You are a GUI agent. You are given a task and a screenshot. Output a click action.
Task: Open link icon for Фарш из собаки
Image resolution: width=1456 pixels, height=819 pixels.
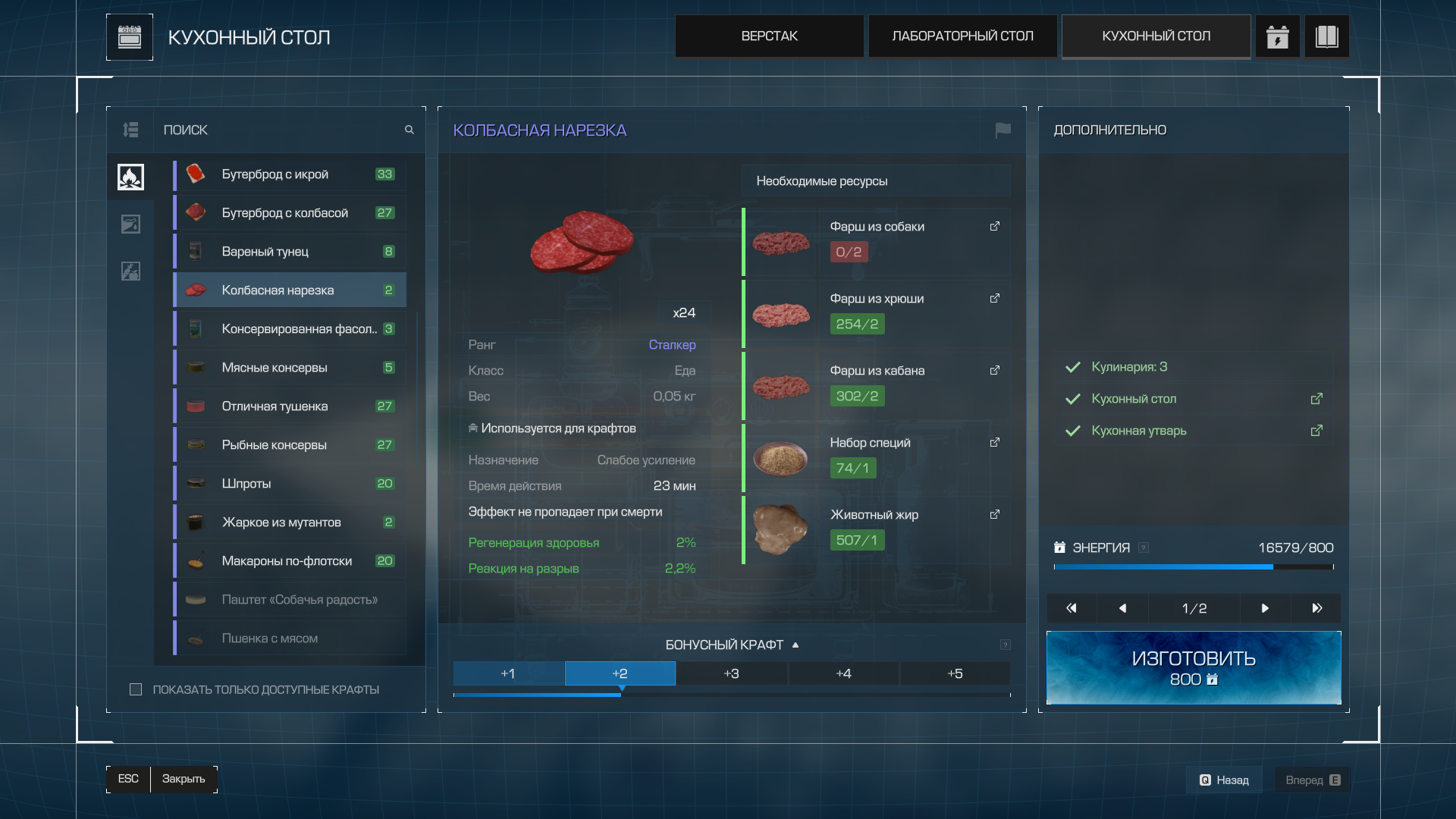tap(994, 226)
